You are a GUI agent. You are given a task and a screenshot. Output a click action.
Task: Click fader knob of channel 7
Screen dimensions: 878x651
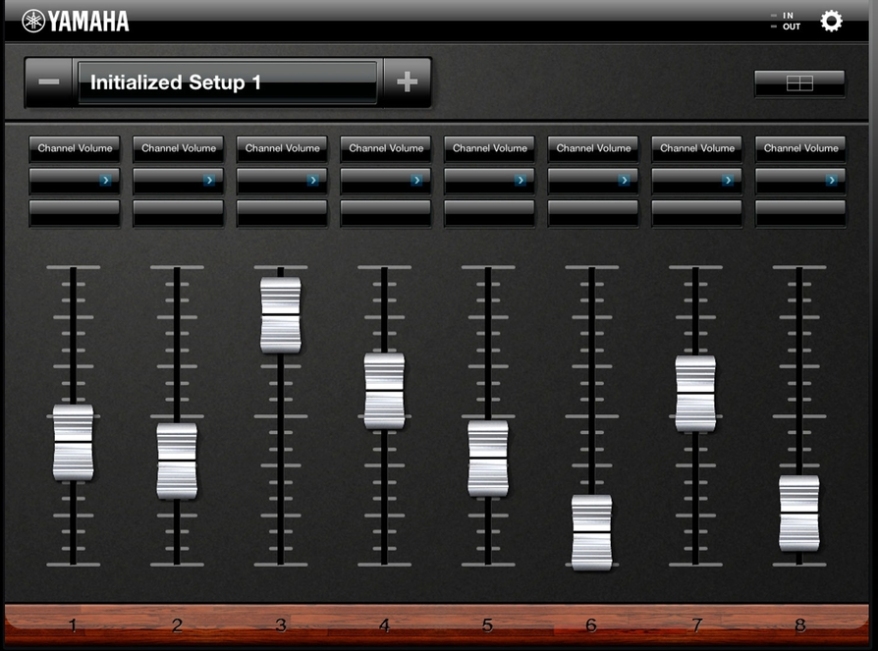coord(695,393)
